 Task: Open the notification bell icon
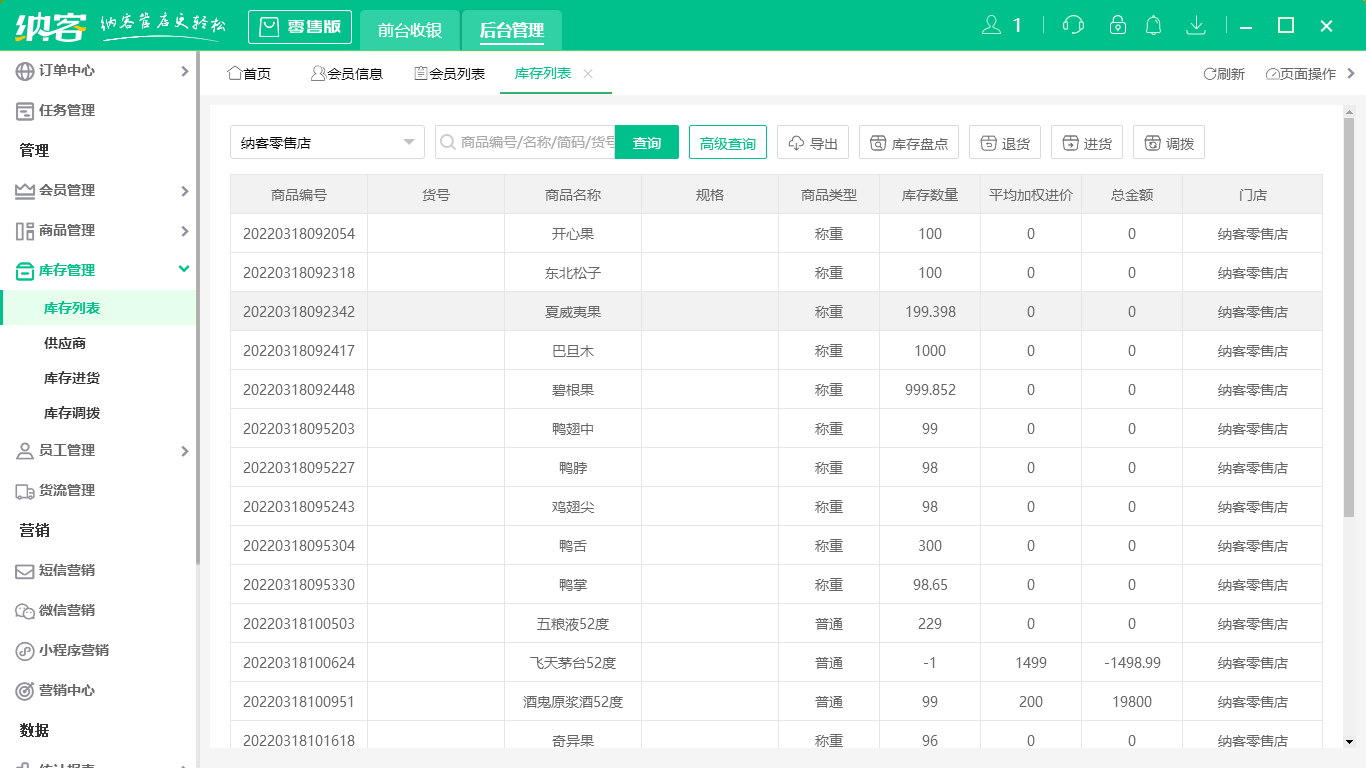coord(1154,25)
